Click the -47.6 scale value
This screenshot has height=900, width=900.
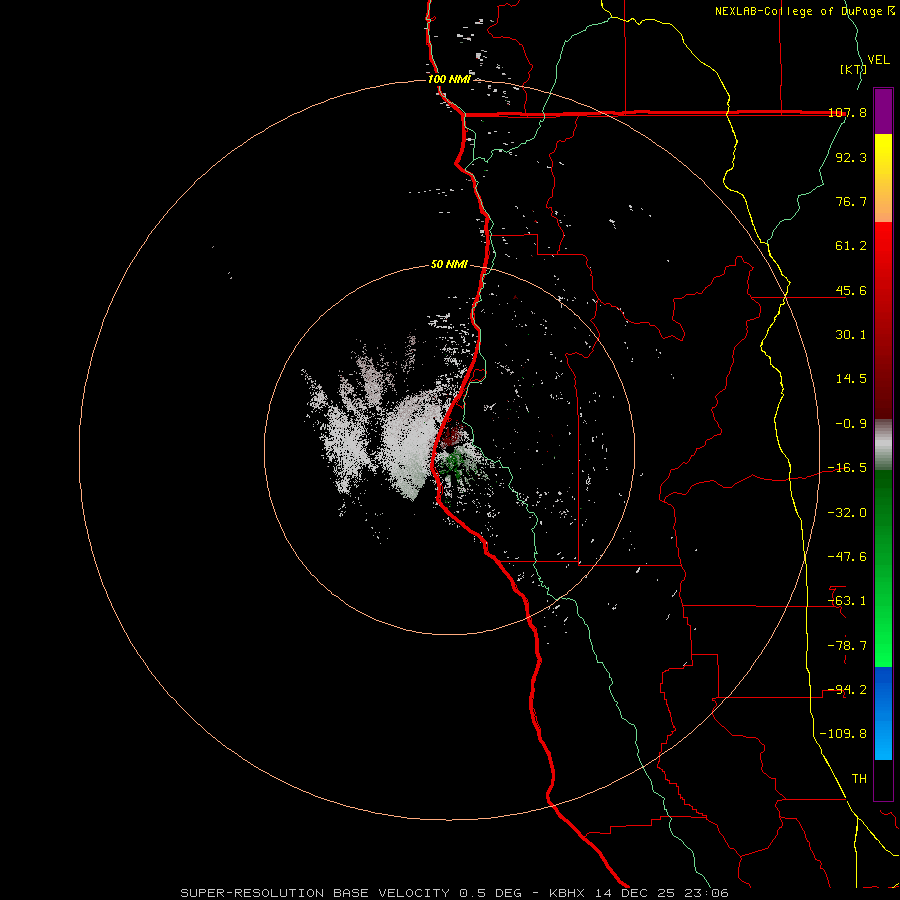[847, 557]
